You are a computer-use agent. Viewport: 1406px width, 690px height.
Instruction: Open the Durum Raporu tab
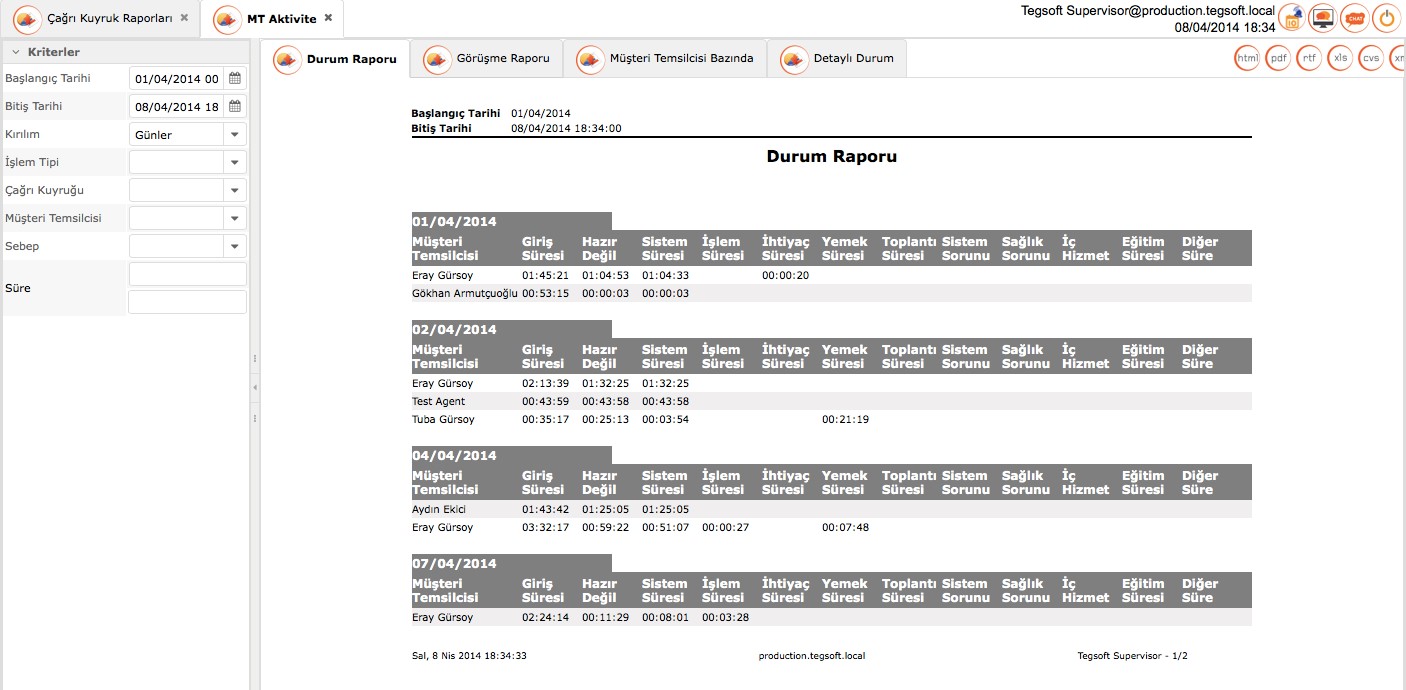pos(336,59)
